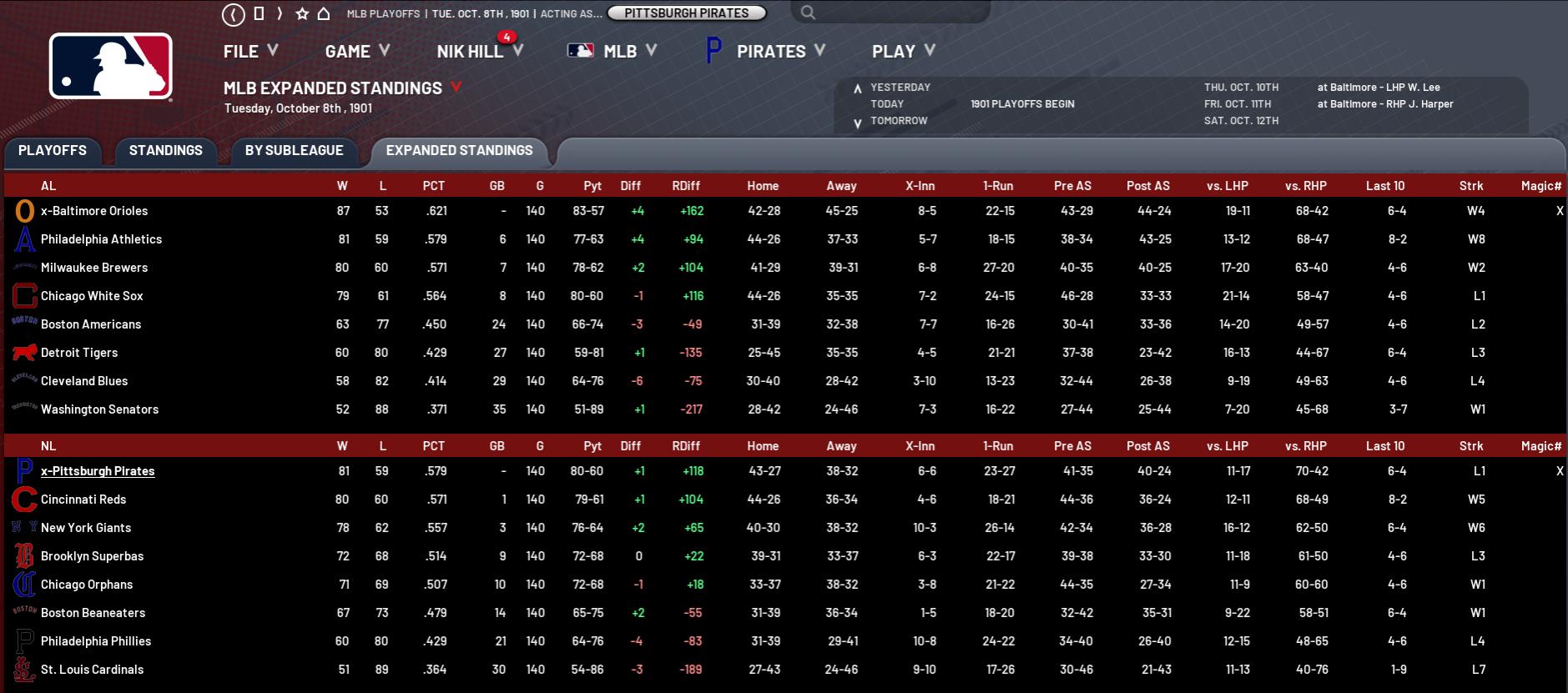
Task: Click the forward navigation arrow
Action: click(x=280, y=13)
